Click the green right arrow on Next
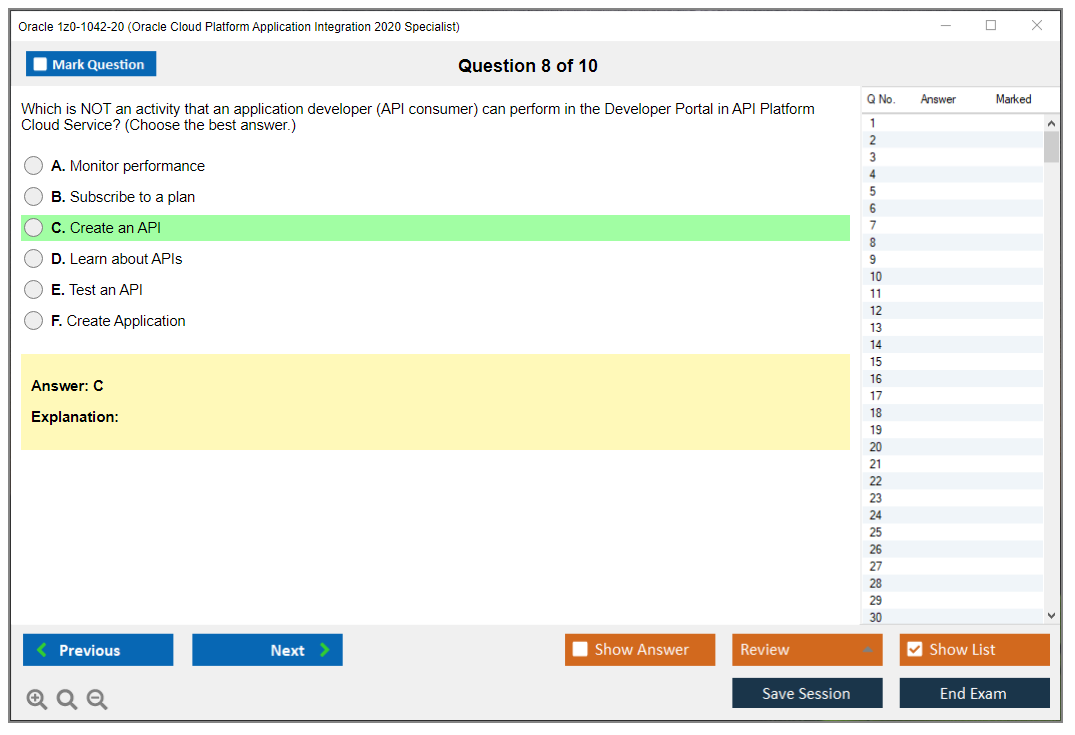Image resolution: width=1075 pixels, height=735 pixels. 324,650
